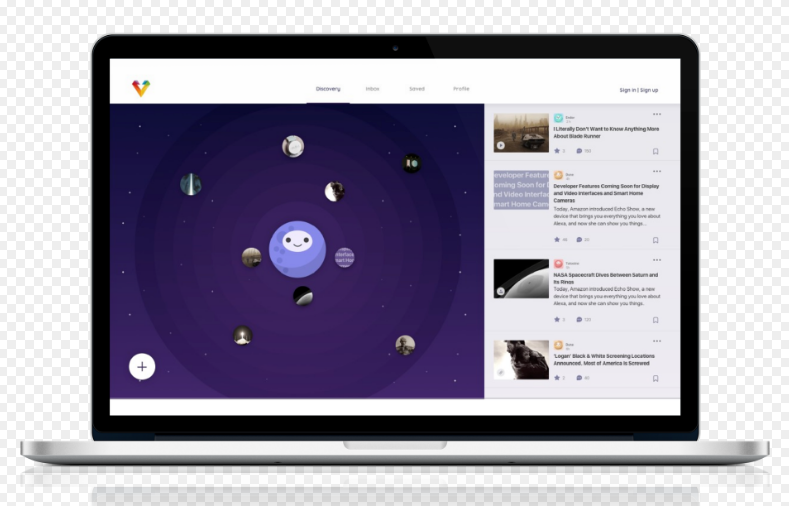Click the round plus add button
The image size is (789, 506).
click(142, 367)
